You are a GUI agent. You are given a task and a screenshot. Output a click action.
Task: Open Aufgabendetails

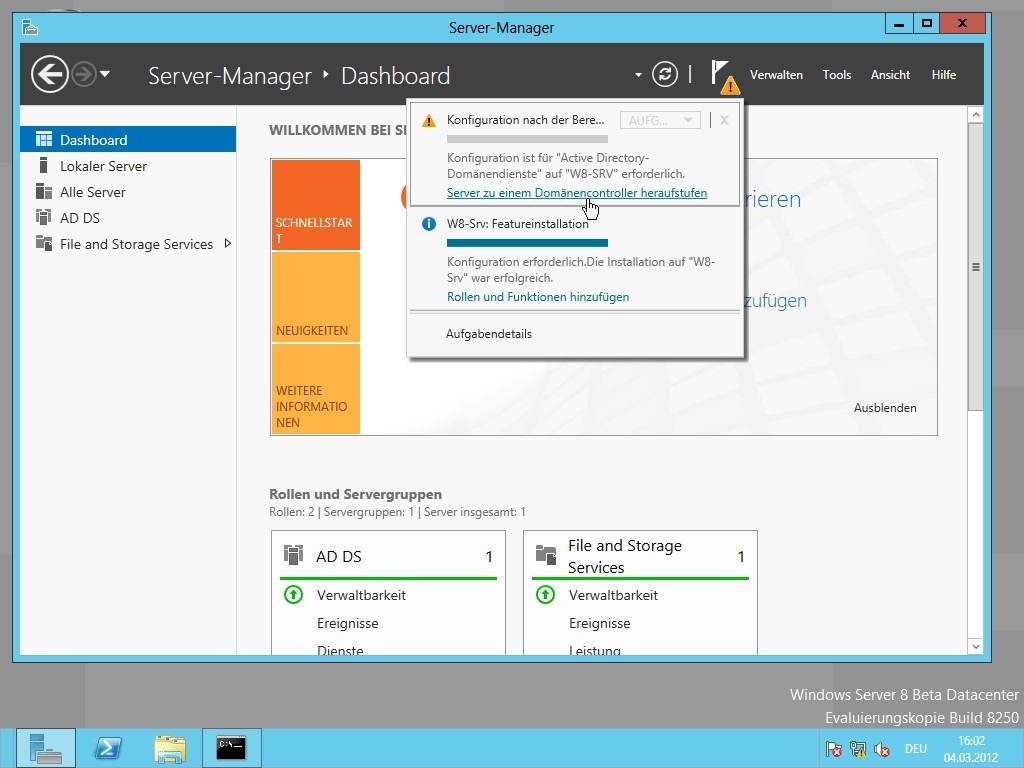click(x=488, y=334)
